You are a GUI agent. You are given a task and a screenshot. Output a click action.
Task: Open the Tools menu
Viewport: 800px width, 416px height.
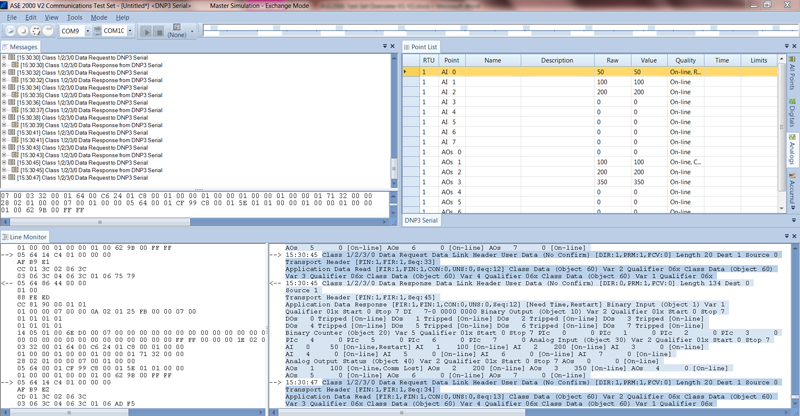click(74, 17)
